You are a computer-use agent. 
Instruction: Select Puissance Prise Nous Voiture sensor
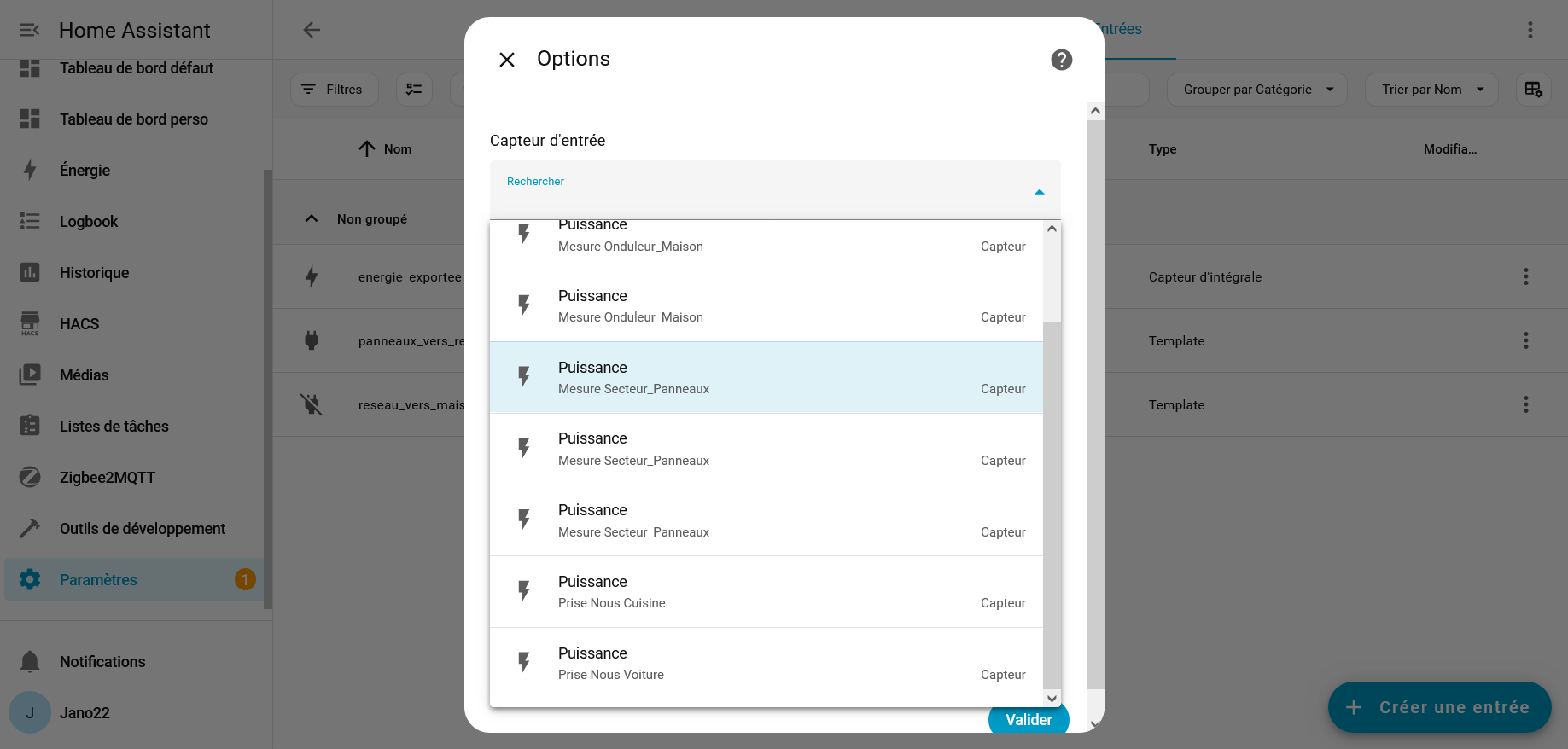tap(766, 664)
